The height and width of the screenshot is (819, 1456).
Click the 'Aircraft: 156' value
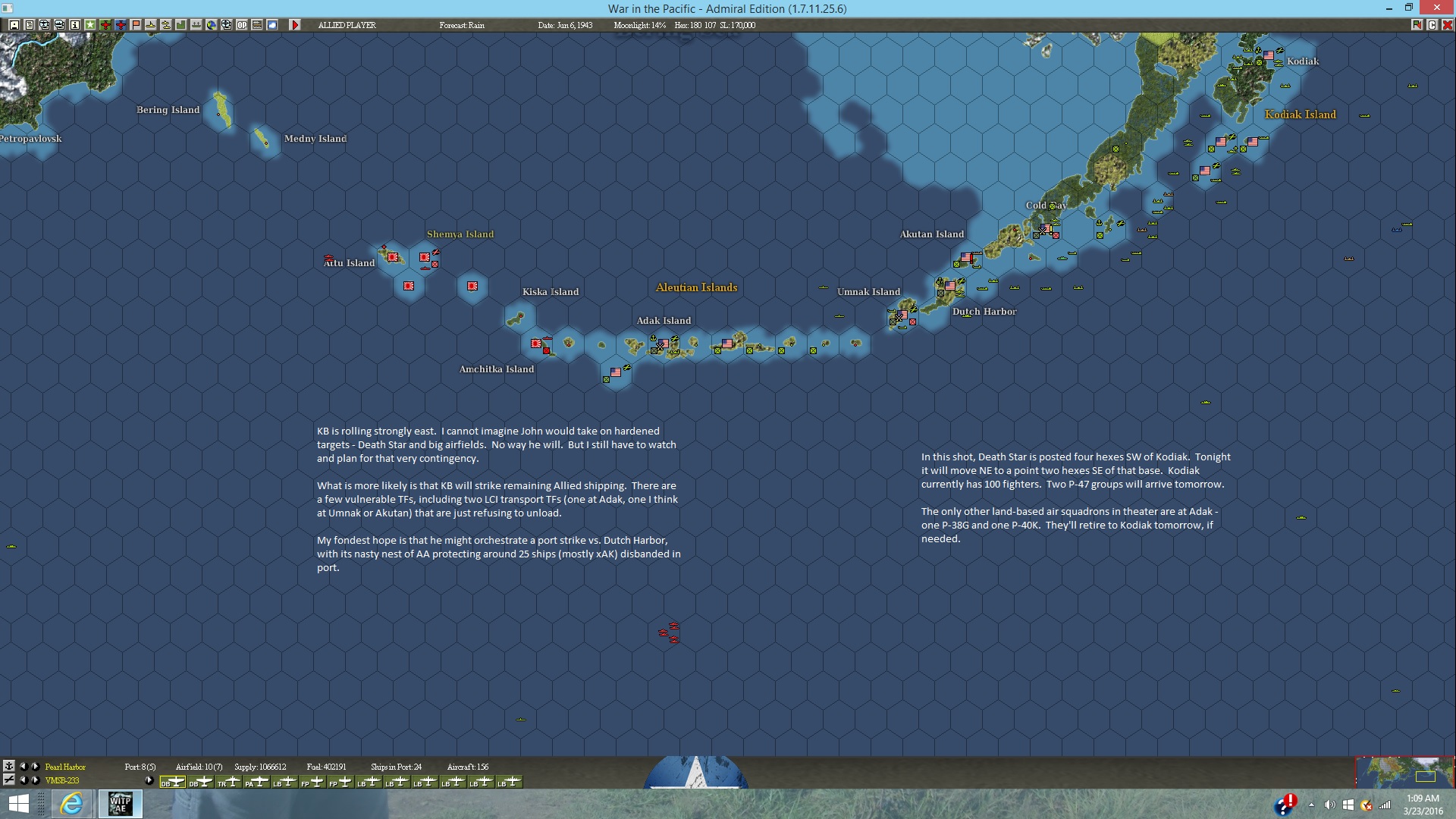[x=468, y=767]
